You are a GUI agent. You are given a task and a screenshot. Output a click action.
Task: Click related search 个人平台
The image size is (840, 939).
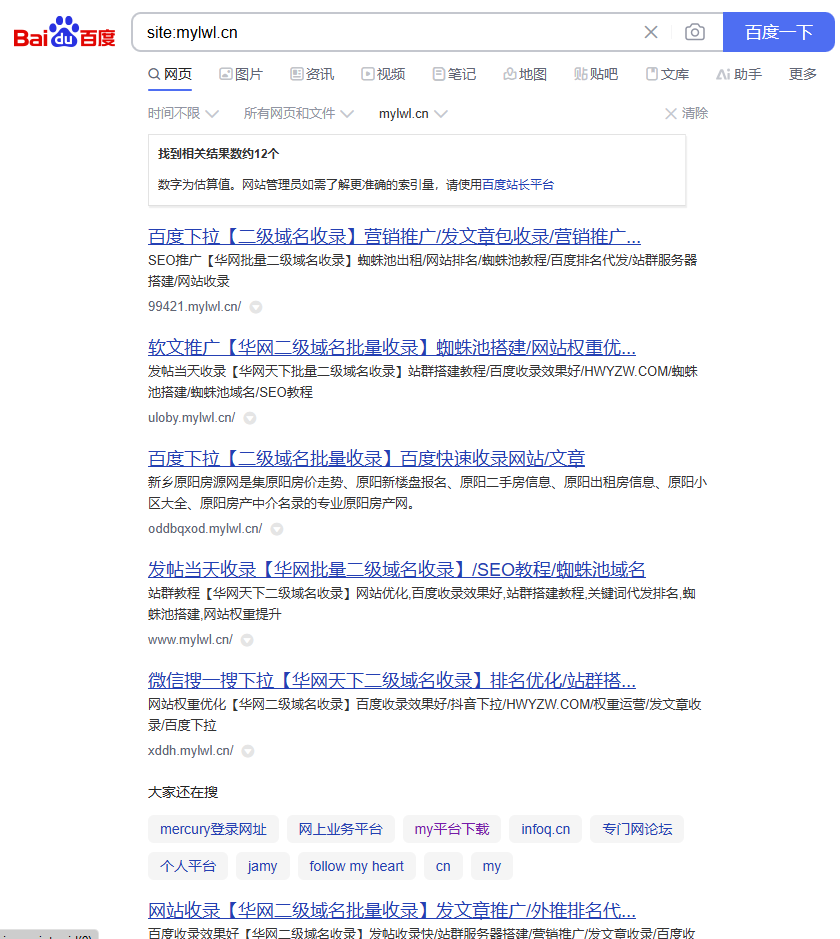(x=188, y=866)
